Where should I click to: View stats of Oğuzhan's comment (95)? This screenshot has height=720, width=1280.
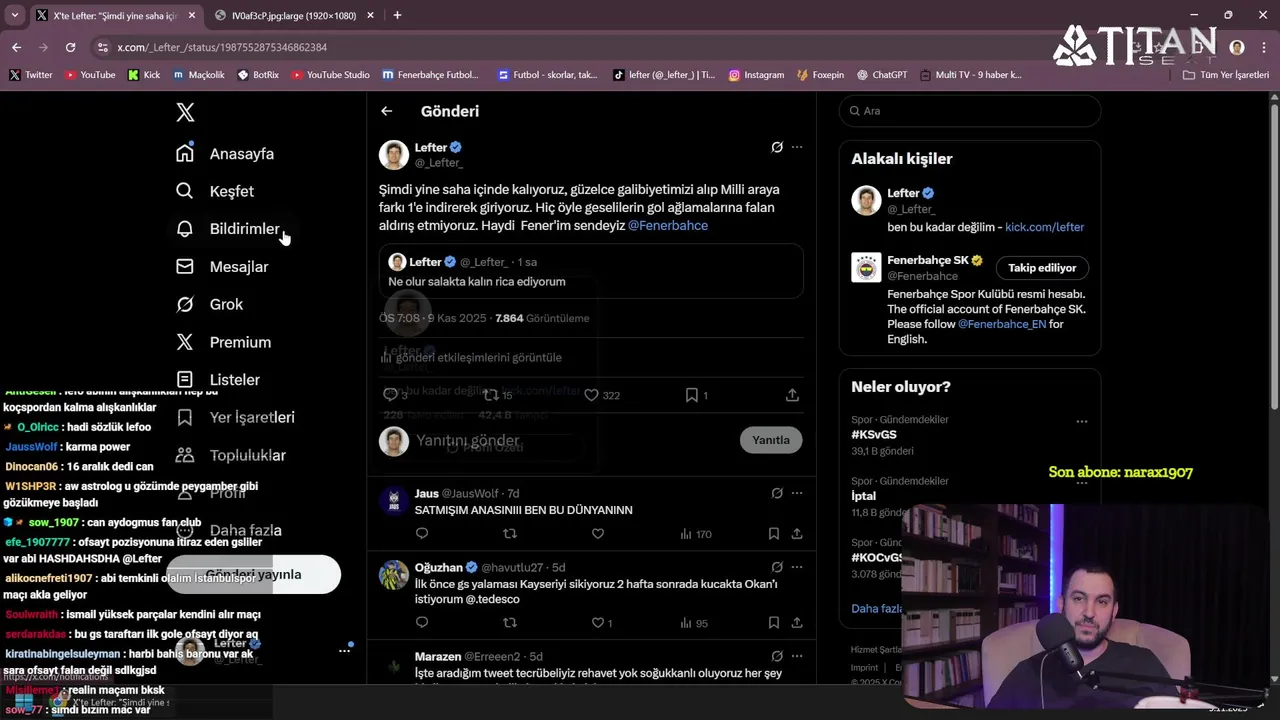pos(694,623)
